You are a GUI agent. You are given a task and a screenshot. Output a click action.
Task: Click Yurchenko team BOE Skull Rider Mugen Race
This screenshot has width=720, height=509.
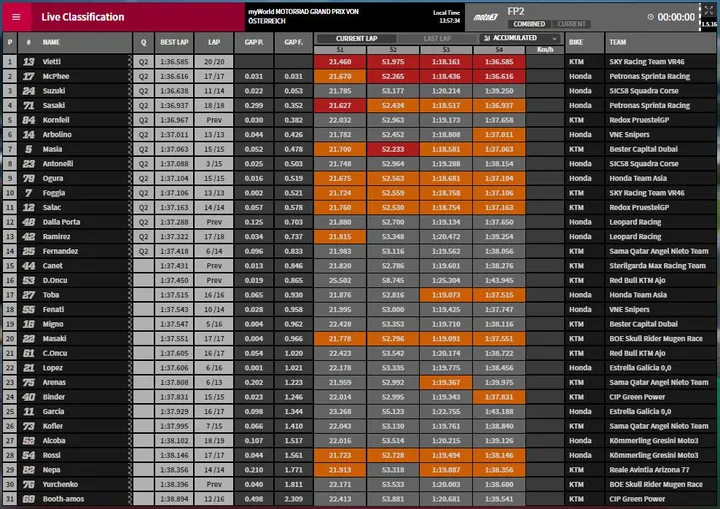pyautogui.click(x=656, y=484)
